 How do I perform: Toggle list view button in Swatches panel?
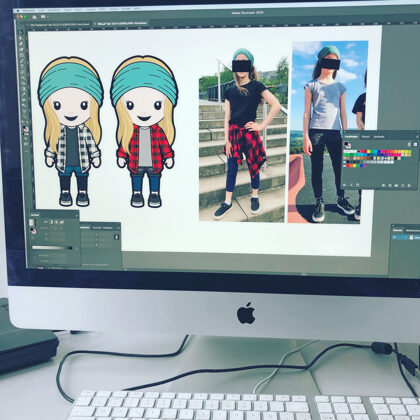409,144
